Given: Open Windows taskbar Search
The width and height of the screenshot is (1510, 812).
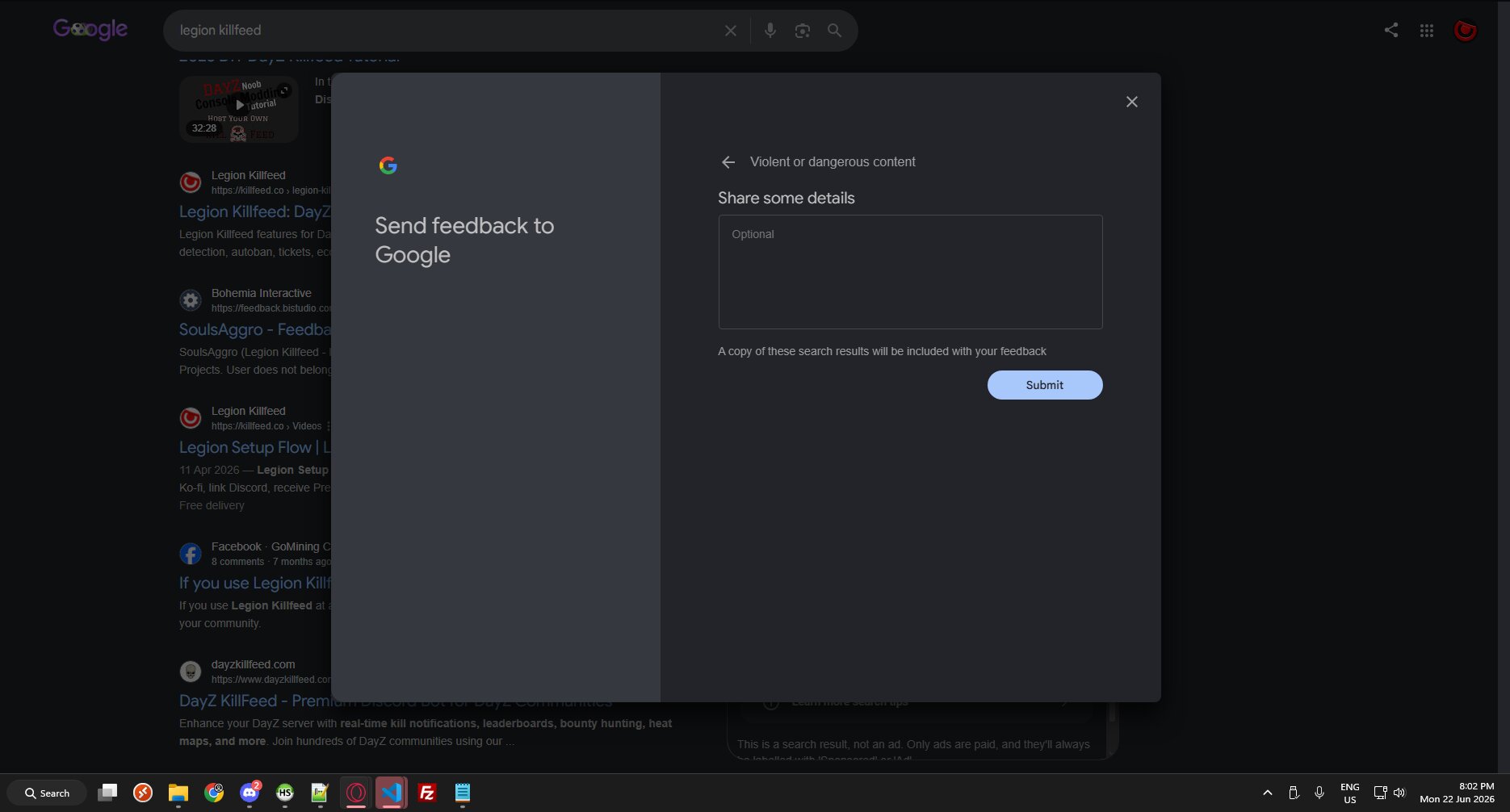Looking at the screenshot, I should coord(48,793).
